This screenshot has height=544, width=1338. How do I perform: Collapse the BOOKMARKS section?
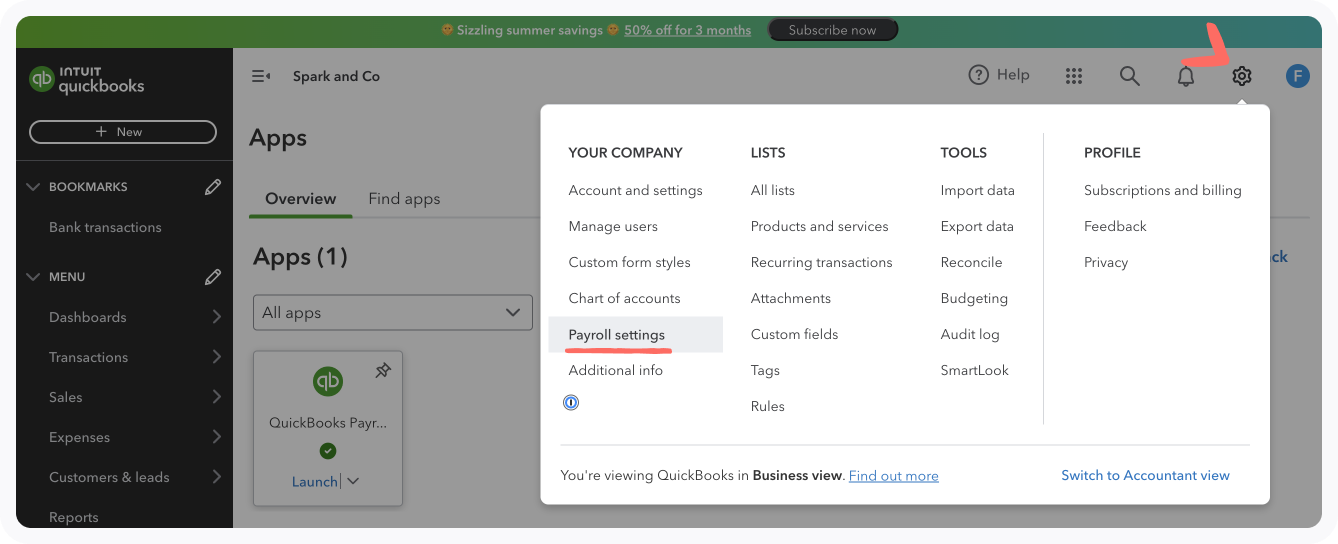click(x=33, y=187)
